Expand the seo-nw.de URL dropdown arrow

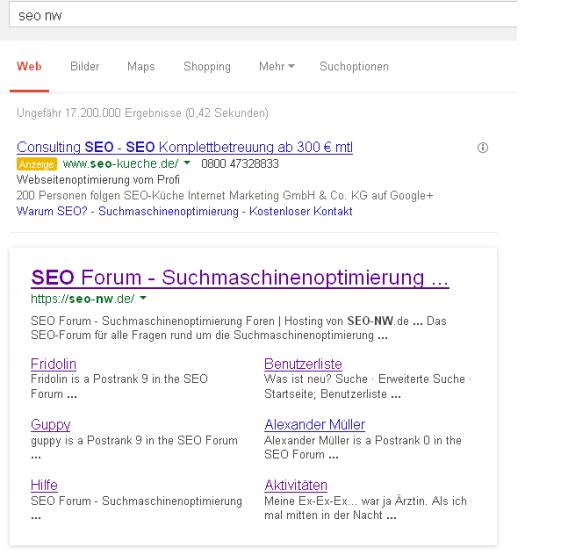(143, 298)
